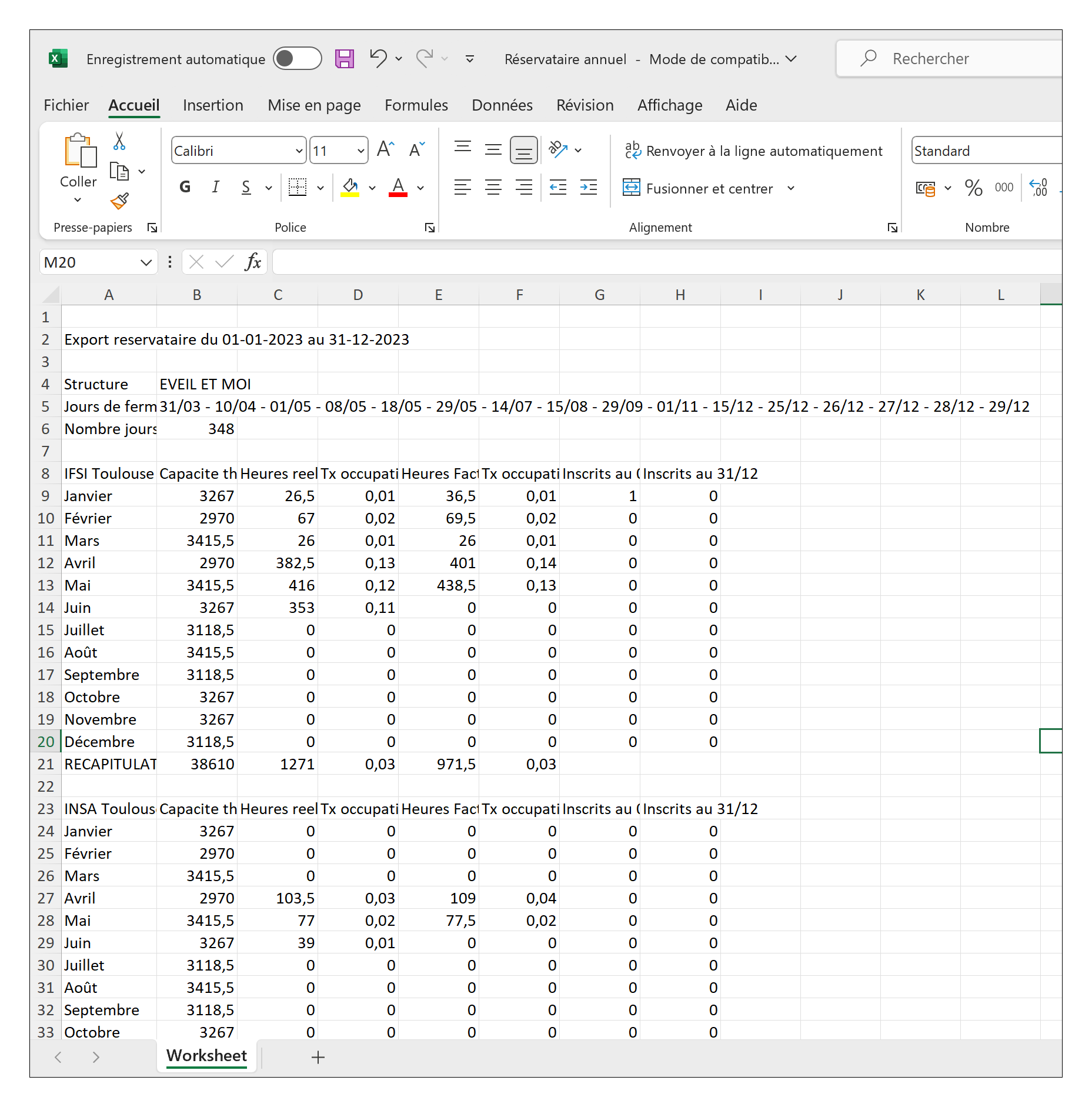Align text to middle vertically
1092x1107 pixels.
pyautogui.click(x=493, y=150)
